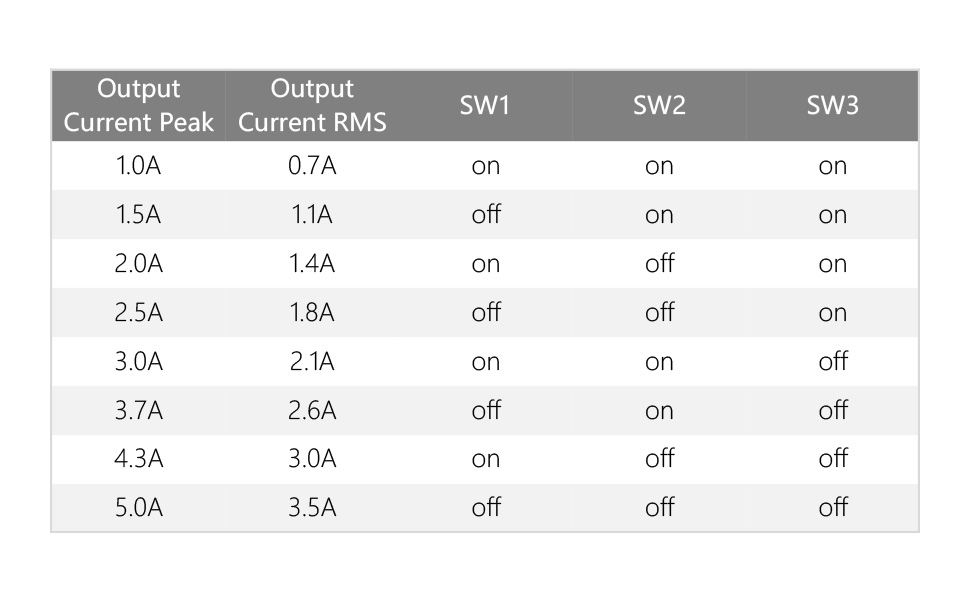Select the SW2 column header
This screenshot has width=970, height=600.
[659, 105]
